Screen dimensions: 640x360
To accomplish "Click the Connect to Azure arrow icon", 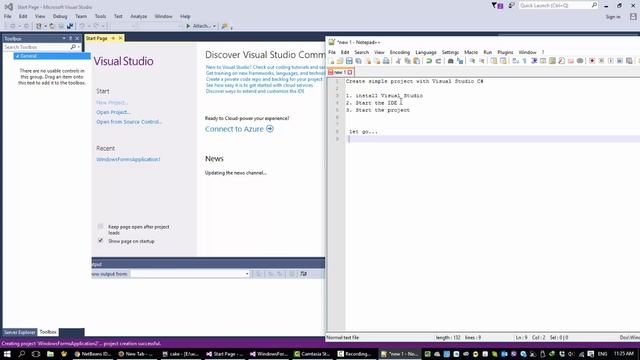I will (x=270, y=129).
